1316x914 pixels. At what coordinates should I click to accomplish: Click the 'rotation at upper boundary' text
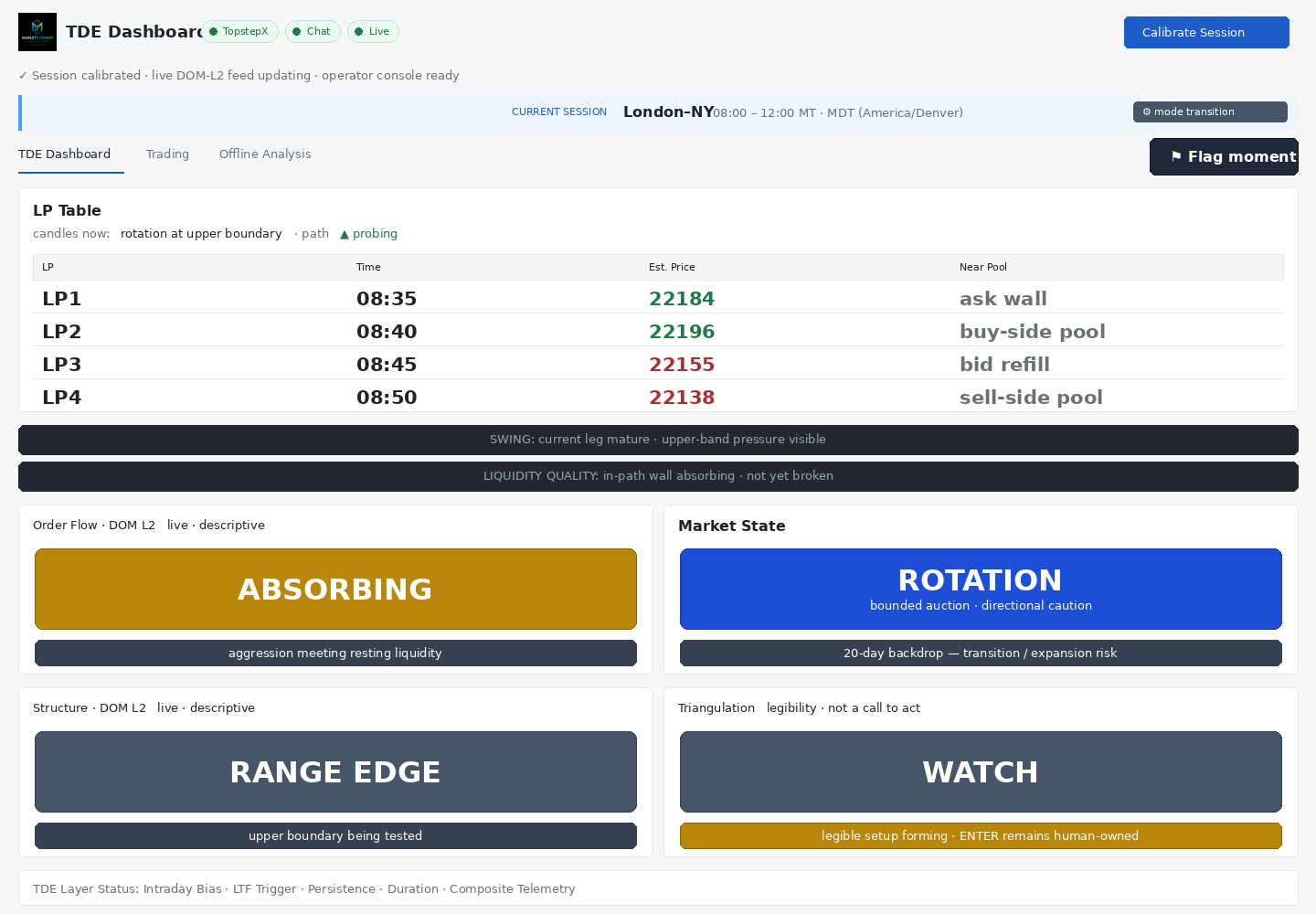point(201,233)
